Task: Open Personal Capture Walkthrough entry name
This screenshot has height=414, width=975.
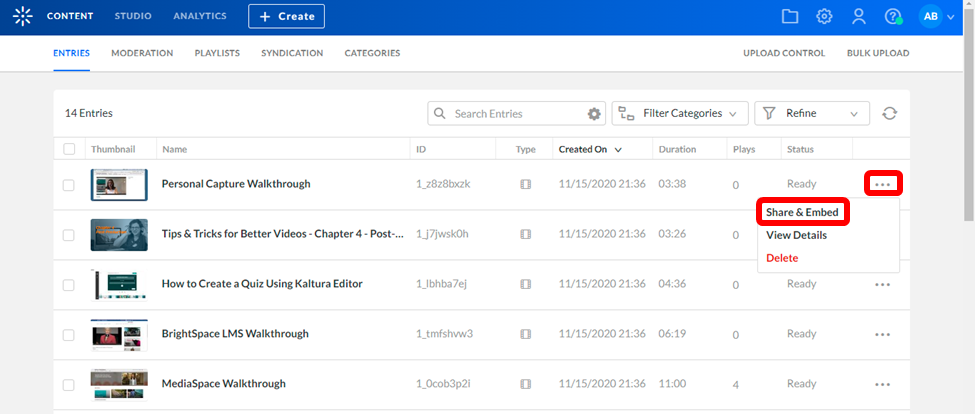Action: tap(236, 184)
